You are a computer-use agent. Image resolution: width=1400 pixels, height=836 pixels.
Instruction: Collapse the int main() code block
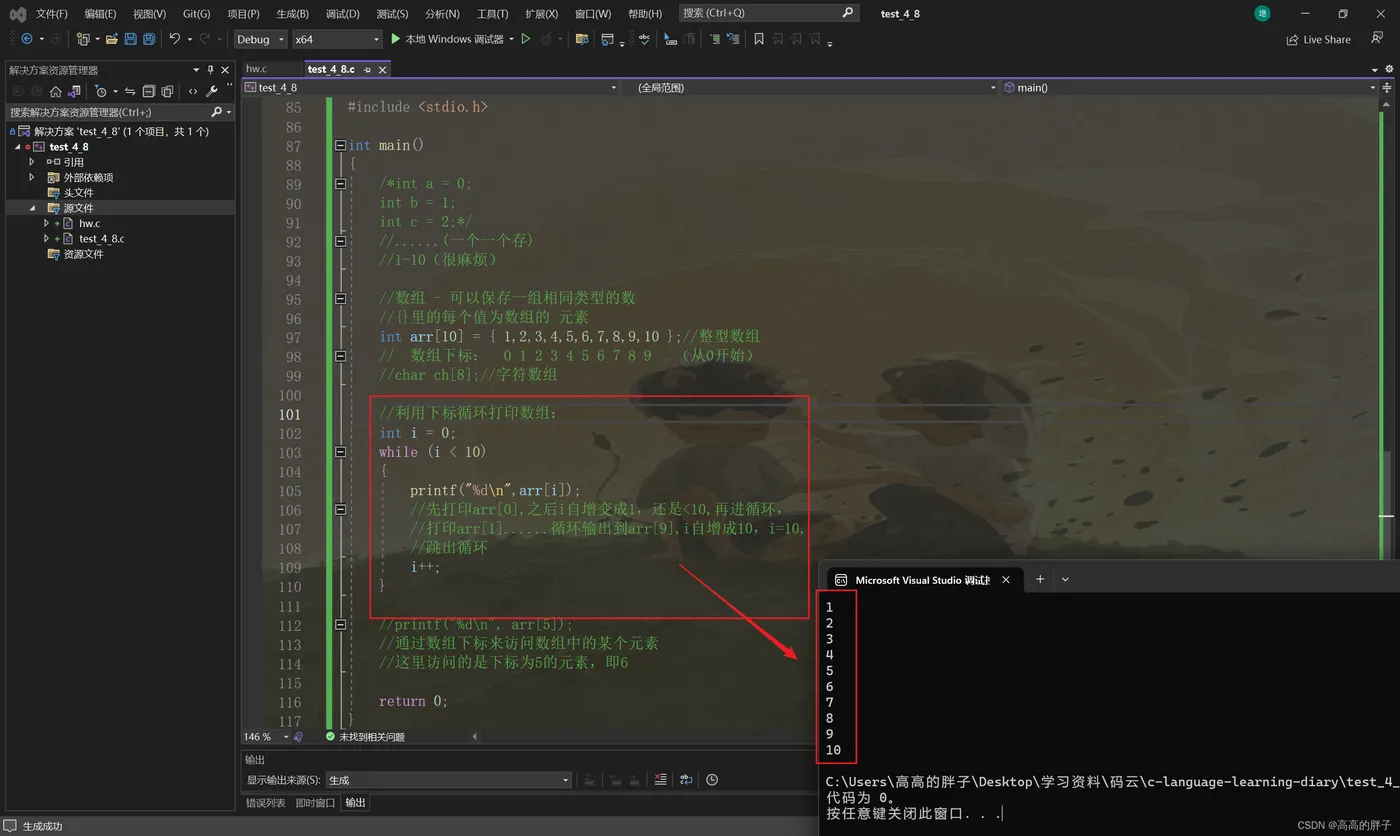[x=340, y=146]
